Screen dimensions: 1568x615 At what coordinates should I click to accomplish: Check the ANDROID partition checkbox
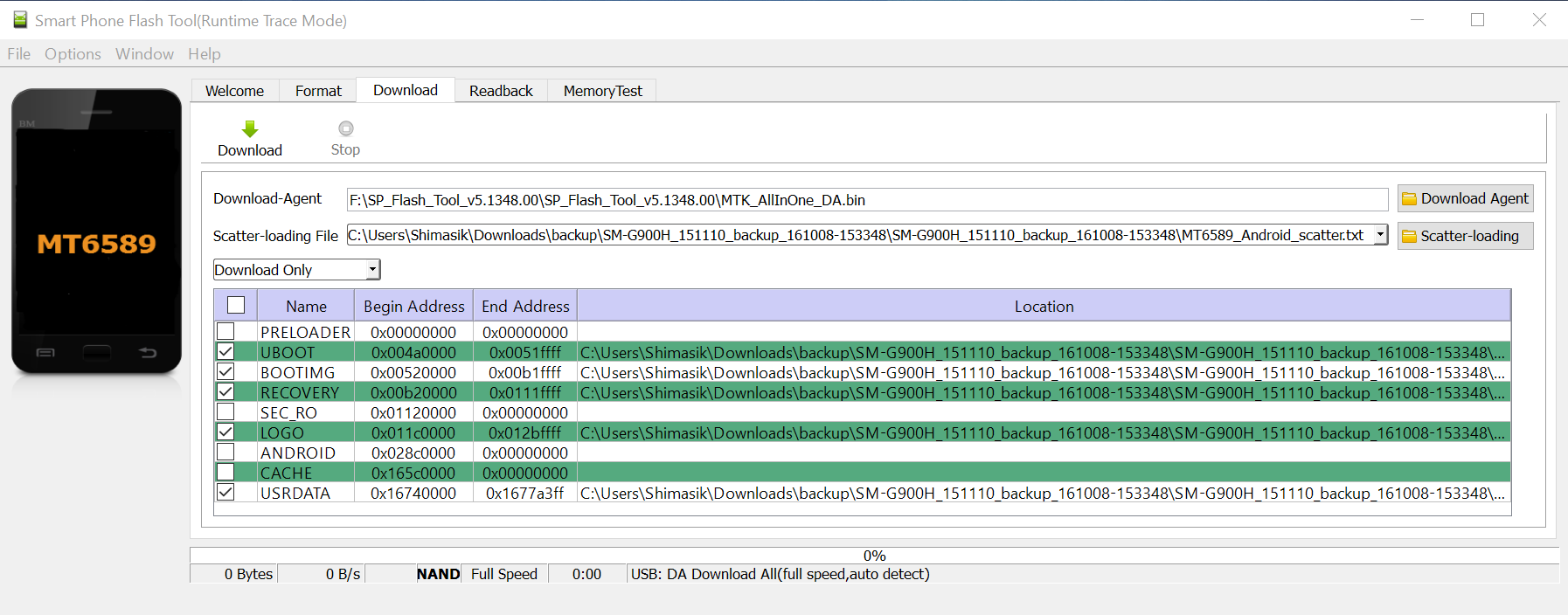coord(226,453)
